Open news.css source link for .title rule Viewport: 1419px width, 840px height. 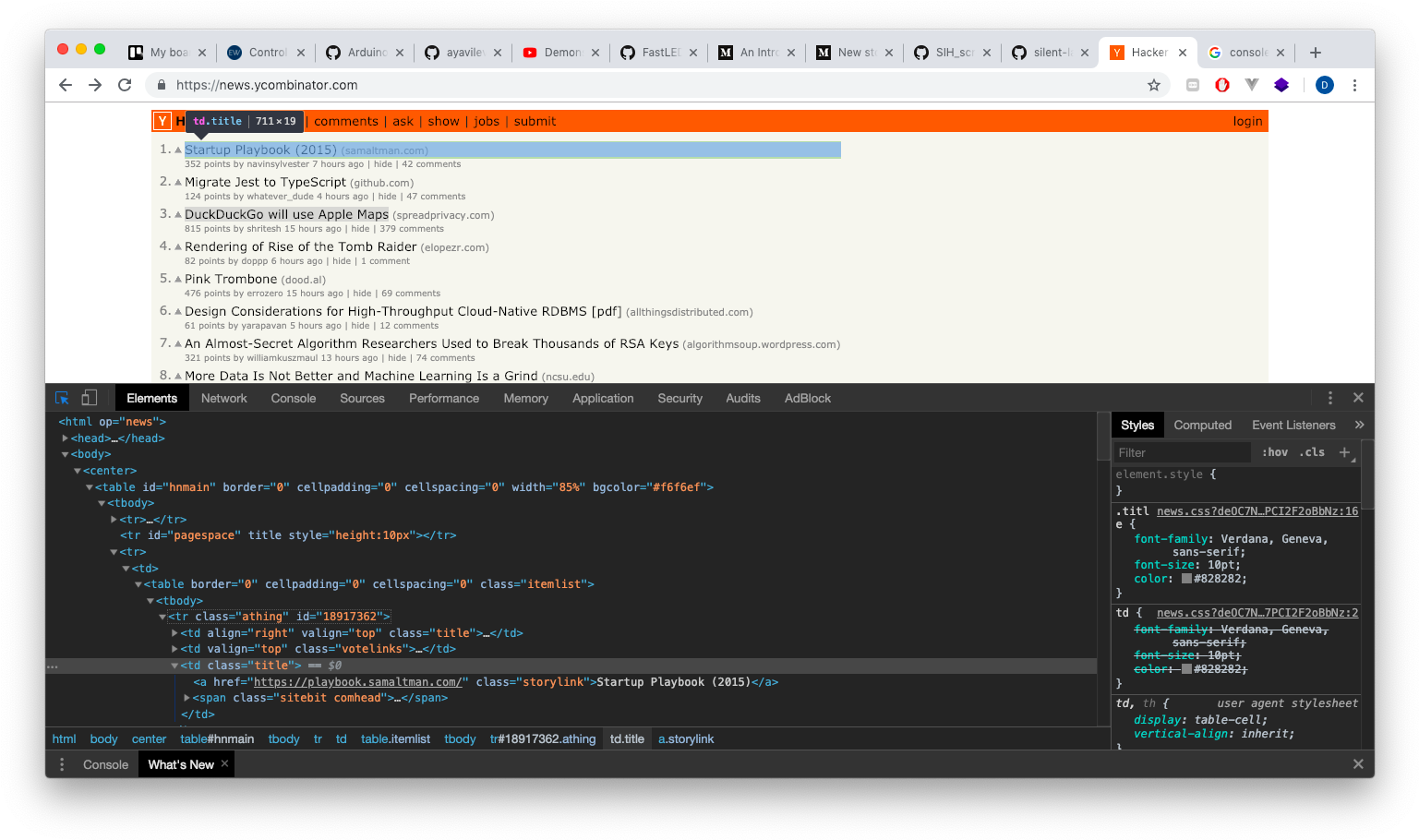click(x=1257, y=511)
